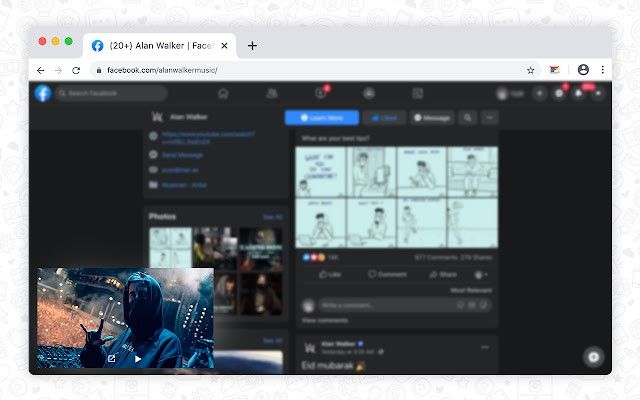Open the Chrome profile avatar icon
The image size is (640, 400).
coord(583,70)
